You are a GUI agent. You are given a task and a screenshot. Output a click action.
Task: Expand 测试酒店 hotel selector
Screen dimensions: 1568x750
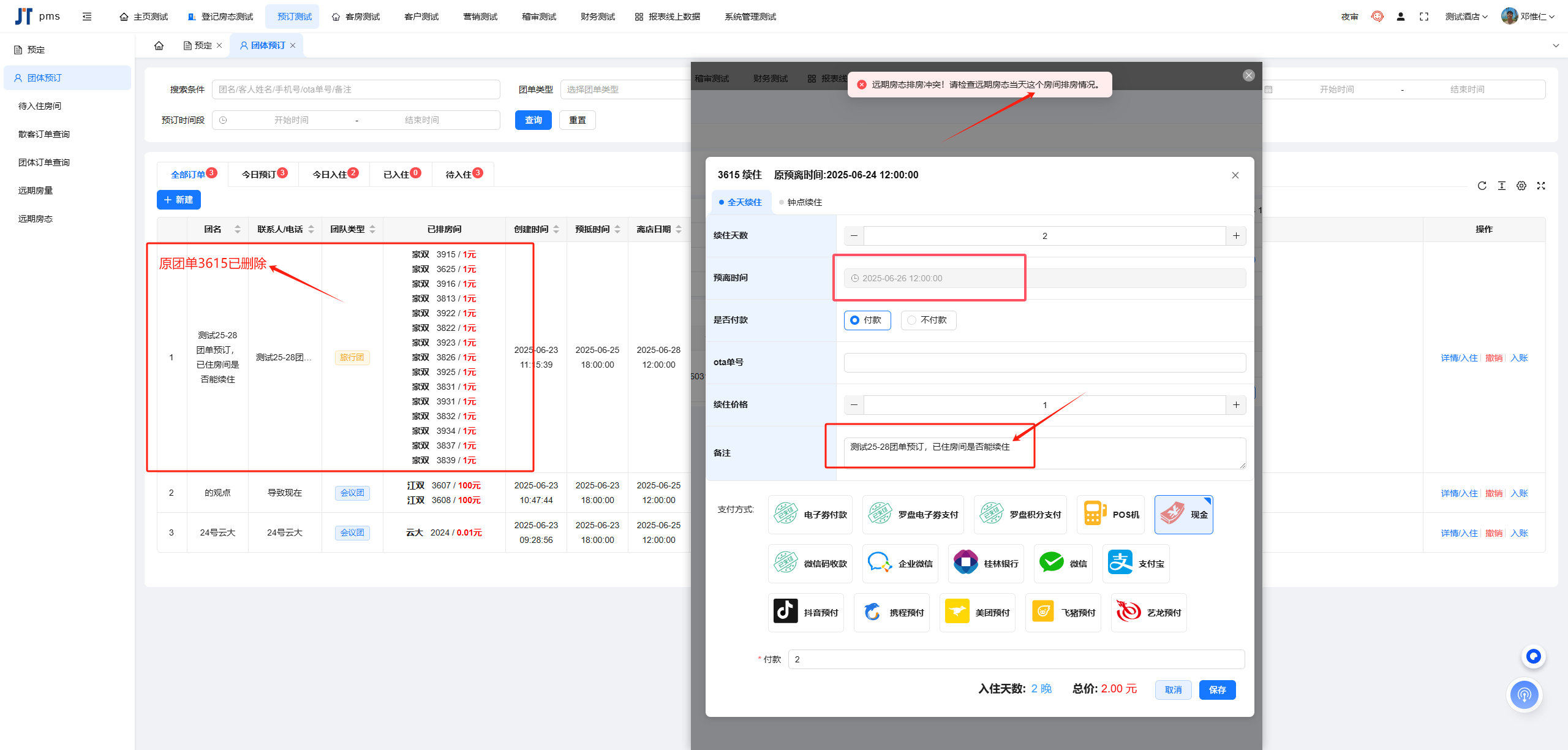click(1466, 17)
